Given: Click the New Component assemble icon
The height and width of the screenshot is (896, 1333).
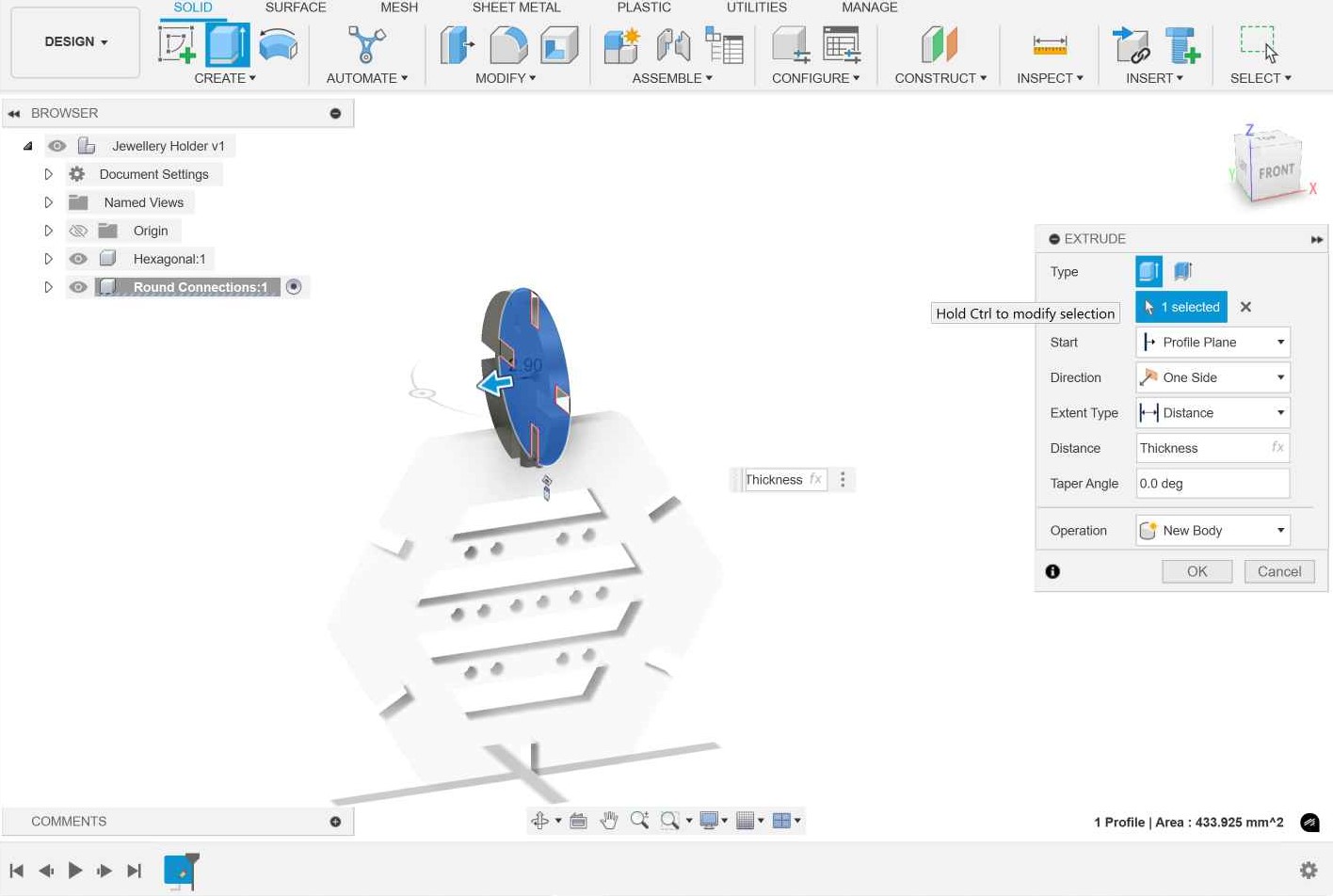Looking at the screenshot, I should point(622,44).
